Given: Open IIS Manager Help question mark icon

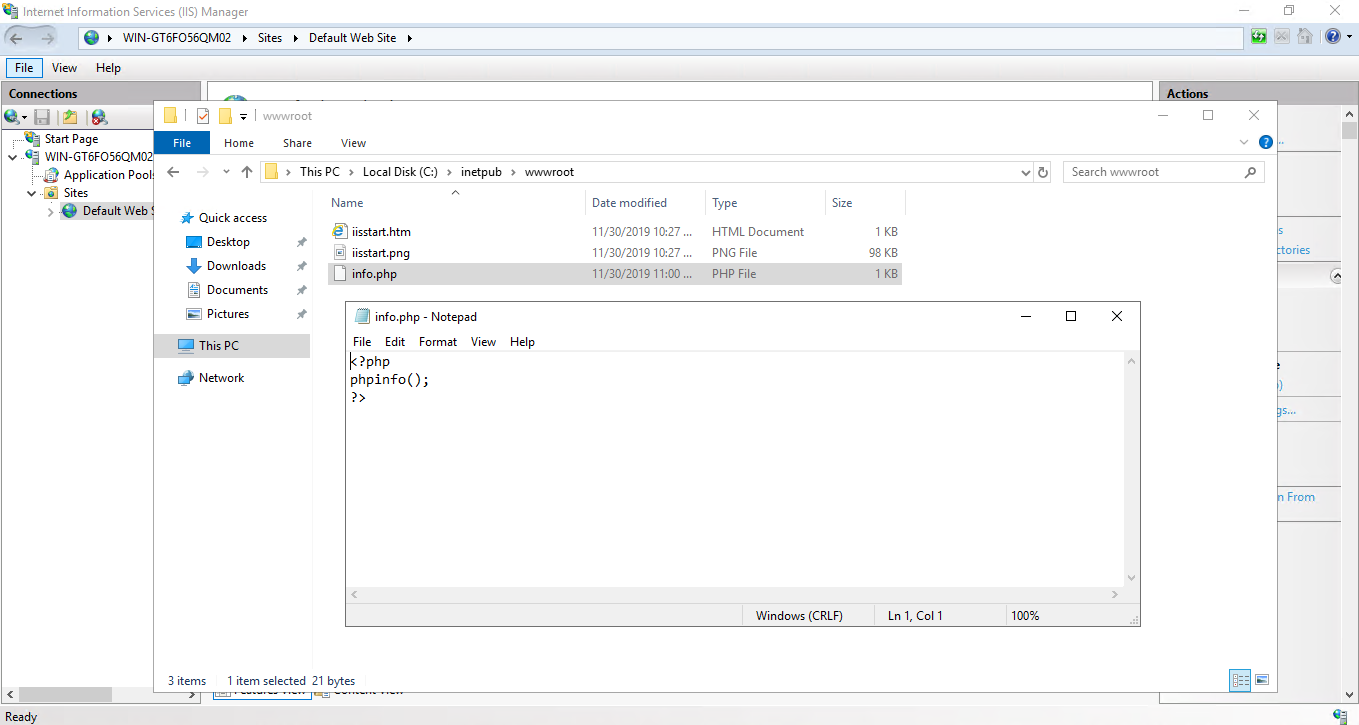Looking at the screenshot, I should coord(1332,37).
